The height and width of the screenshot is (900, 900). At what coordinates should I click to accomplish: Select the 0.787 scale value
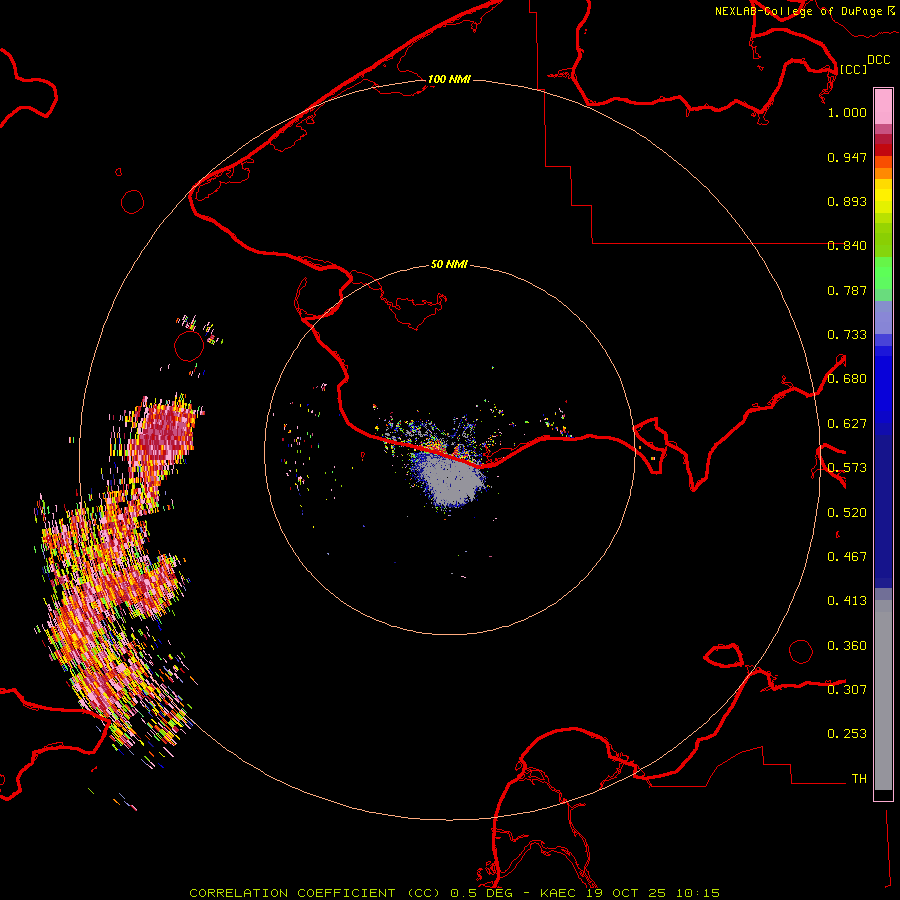click(847, 290)
